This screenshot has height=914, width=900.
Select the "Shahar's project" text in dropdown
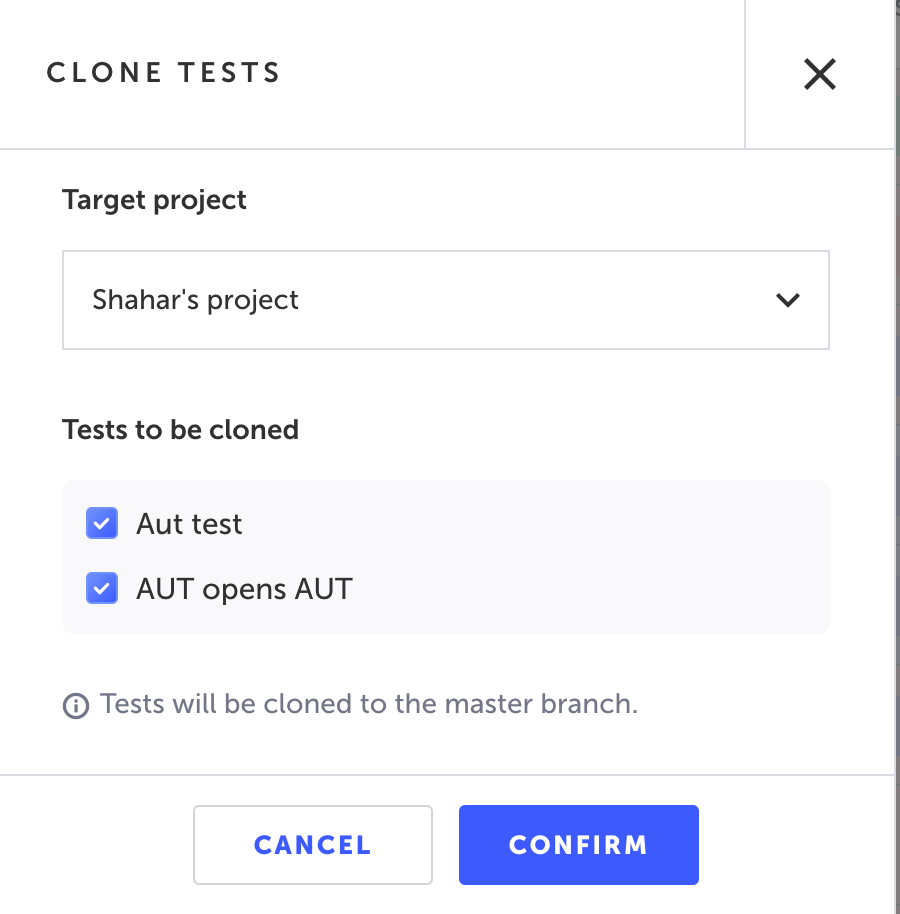click(195, 300)
